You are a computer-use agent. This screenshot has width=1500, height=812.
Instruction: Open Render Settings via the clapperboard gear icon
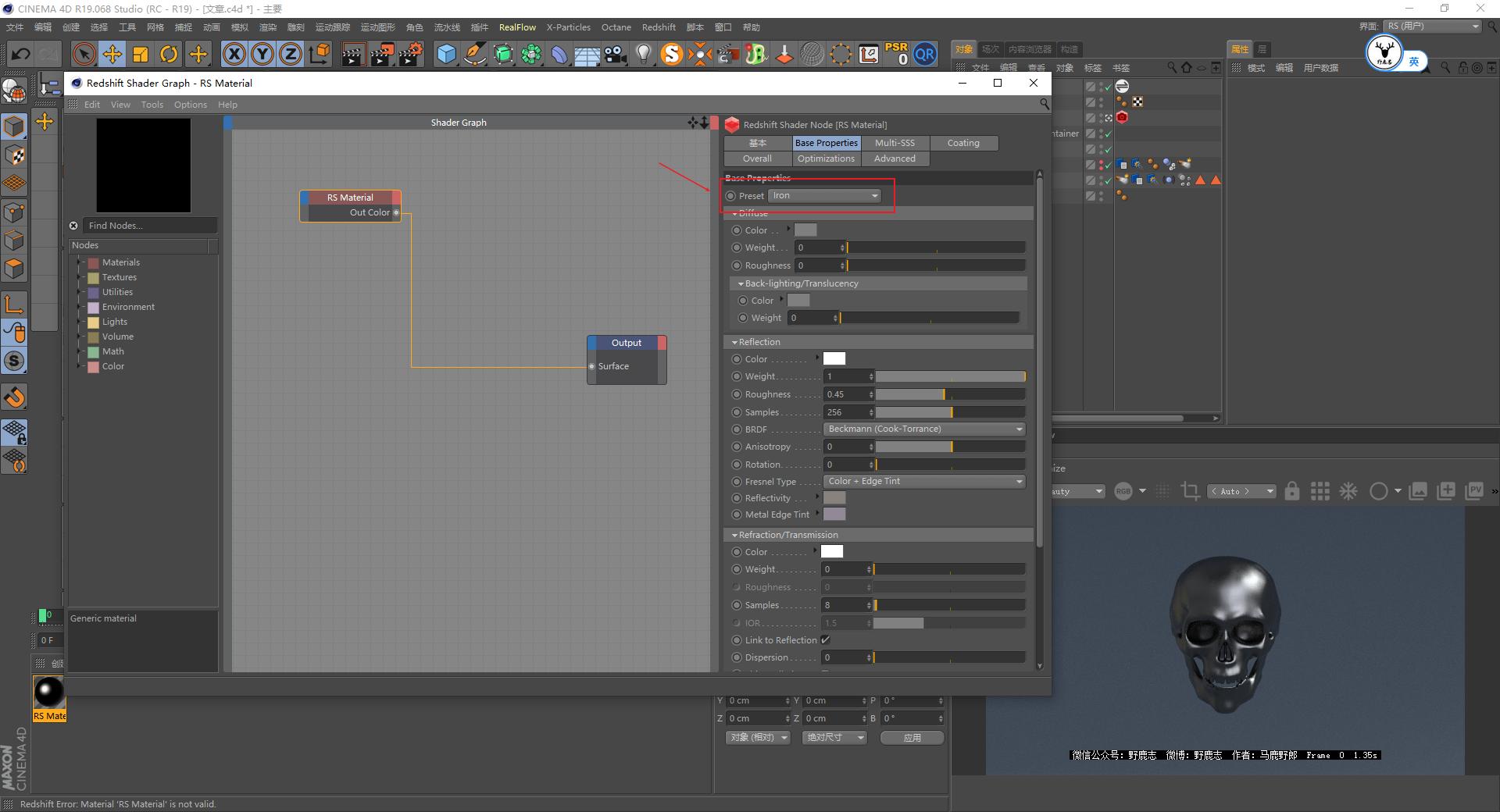coord(409,55)
